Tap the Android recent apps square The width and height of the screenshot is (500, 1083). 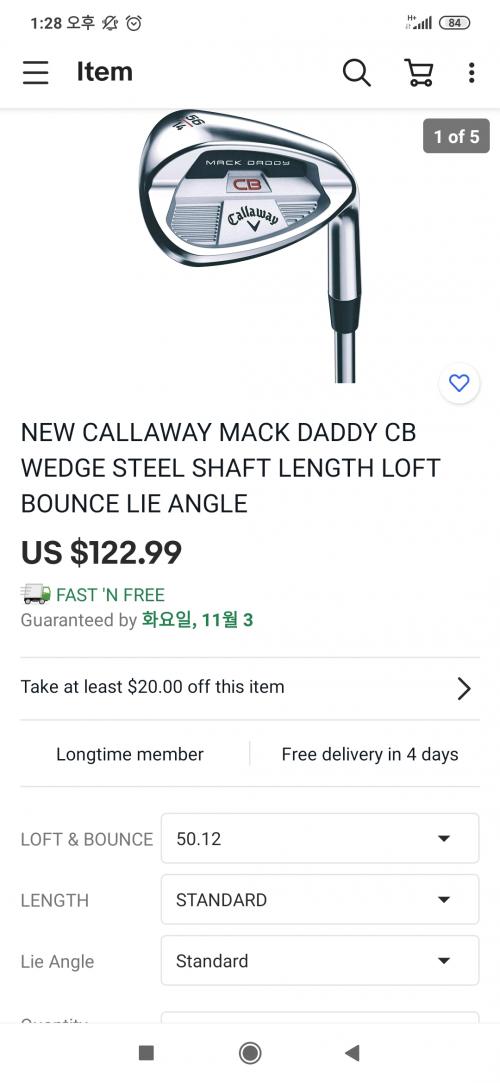[146, 1053]
